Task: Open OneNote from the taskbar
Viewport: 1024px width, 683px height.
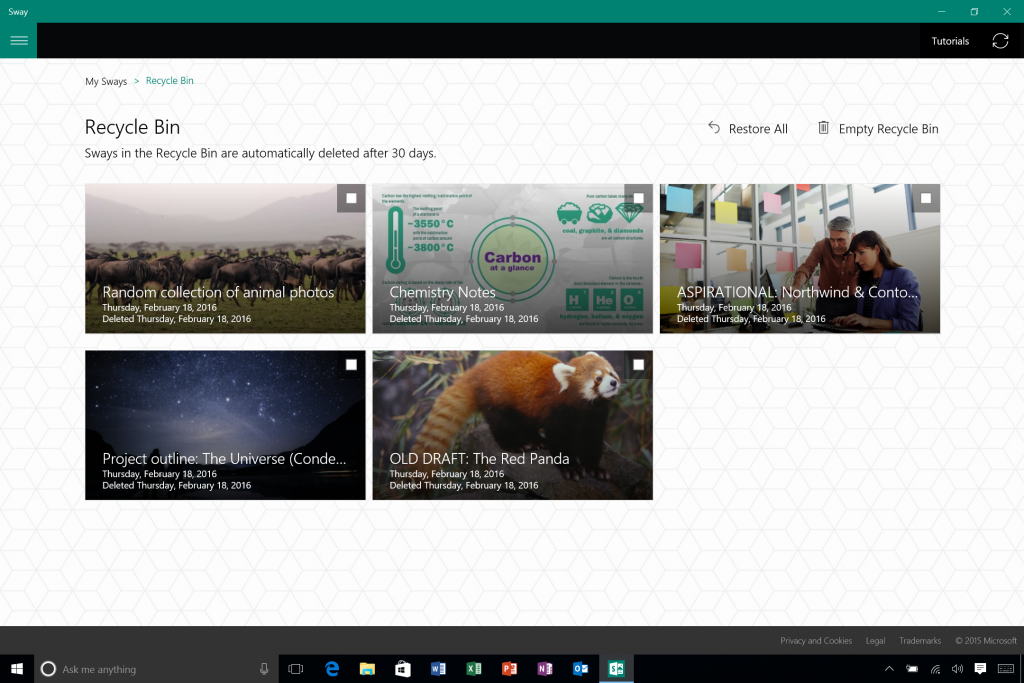Action: click(545, 669)
